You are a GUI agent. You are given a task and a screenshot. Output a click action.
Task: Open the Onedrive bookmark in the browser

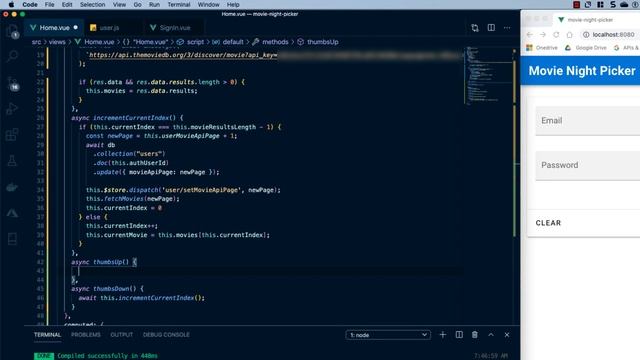tap(542, 48)
